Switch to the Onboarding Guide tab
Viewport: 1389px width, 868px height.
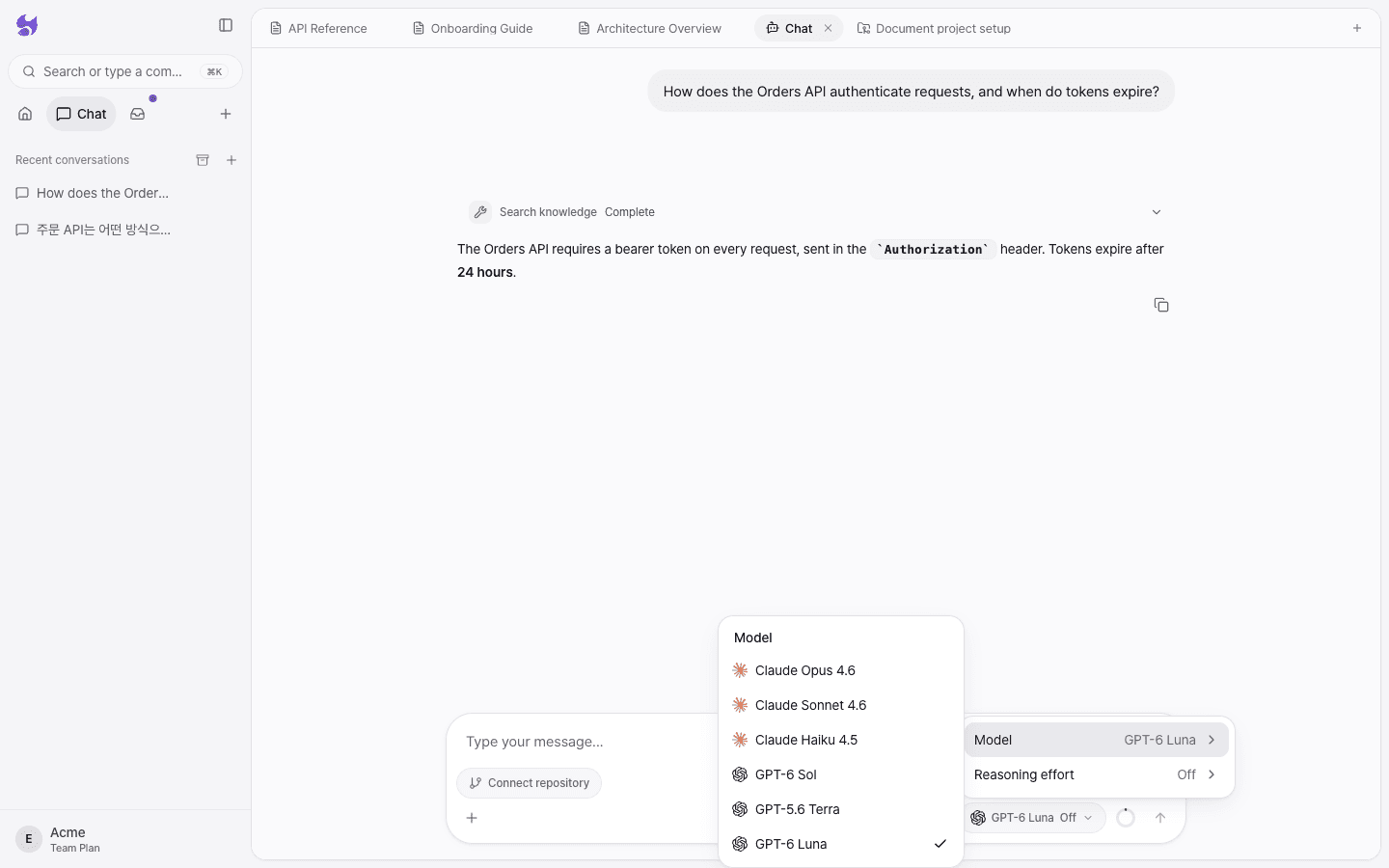pyautogui.click(x=473, y=28)
